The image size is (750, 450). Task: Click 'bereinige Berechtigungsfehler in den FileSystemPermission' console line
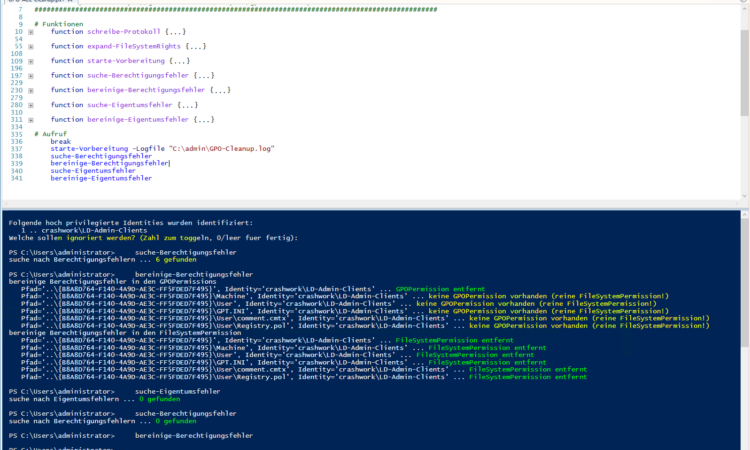[x=125, y=333]
